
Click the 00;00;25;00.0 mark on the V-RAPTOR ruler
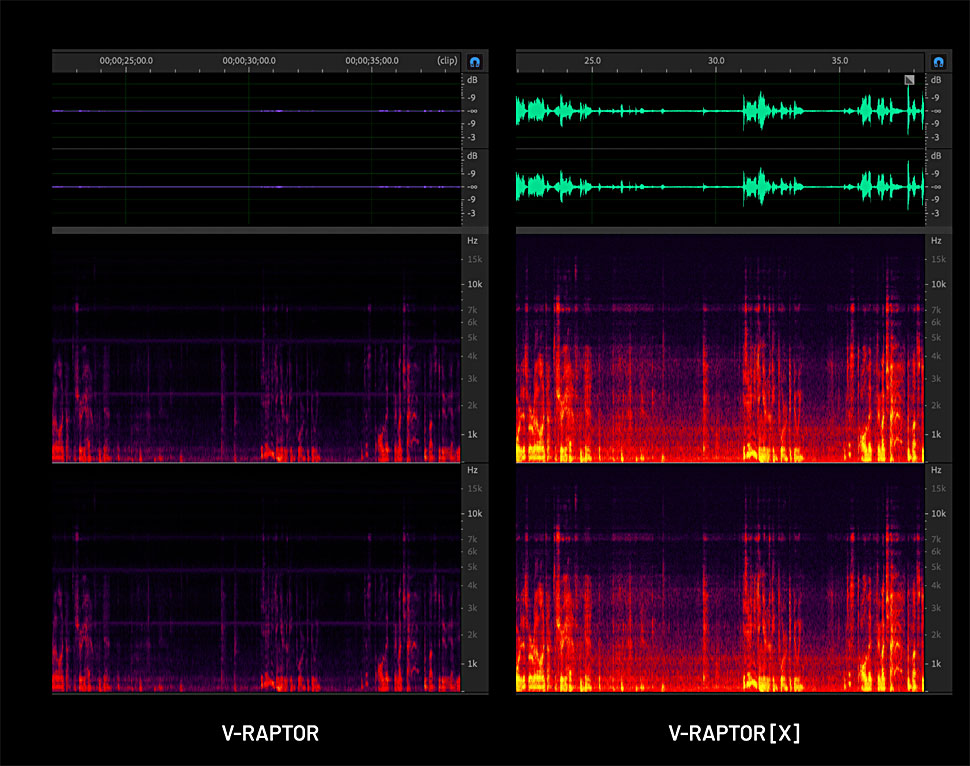pyautogui.click(x=126, y=61)
